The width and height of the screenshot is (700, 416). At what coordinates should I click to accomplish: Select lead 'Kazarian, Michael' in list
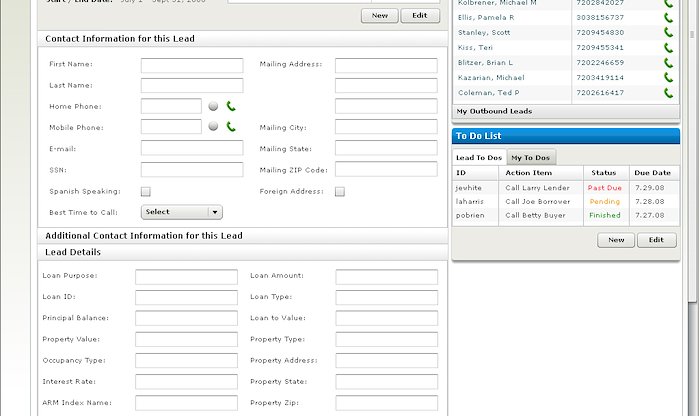click(491, 78)
